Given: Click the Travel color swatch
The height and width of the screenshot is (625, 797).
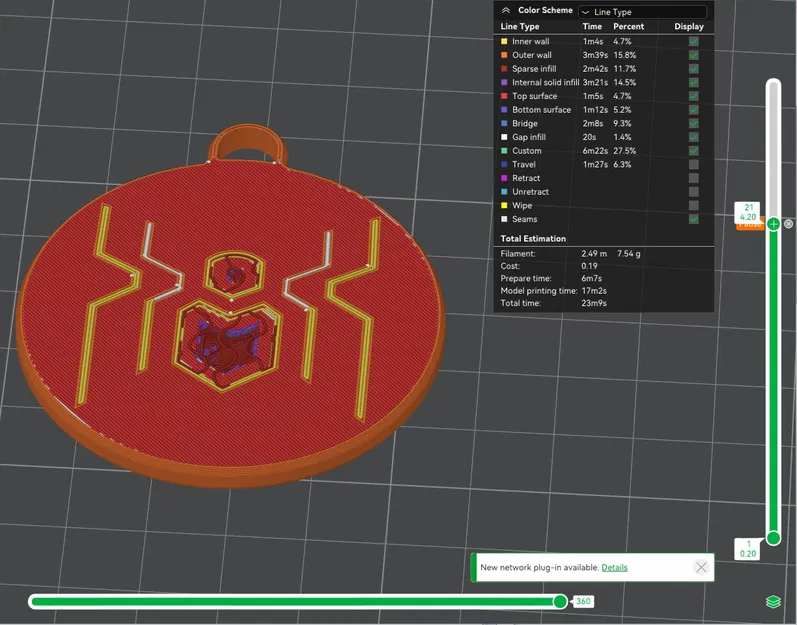Looking at the screenshot, I should (504, 165).
